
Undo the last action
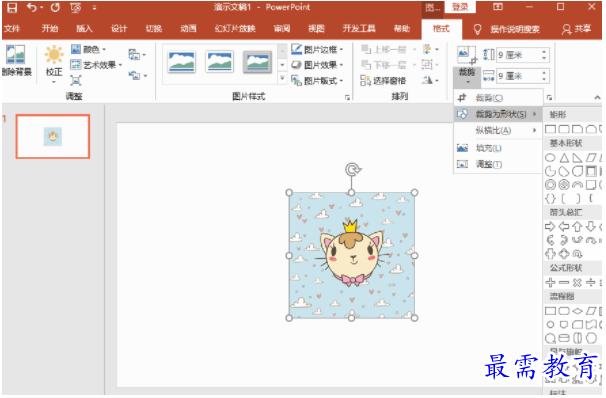point(32,7)
